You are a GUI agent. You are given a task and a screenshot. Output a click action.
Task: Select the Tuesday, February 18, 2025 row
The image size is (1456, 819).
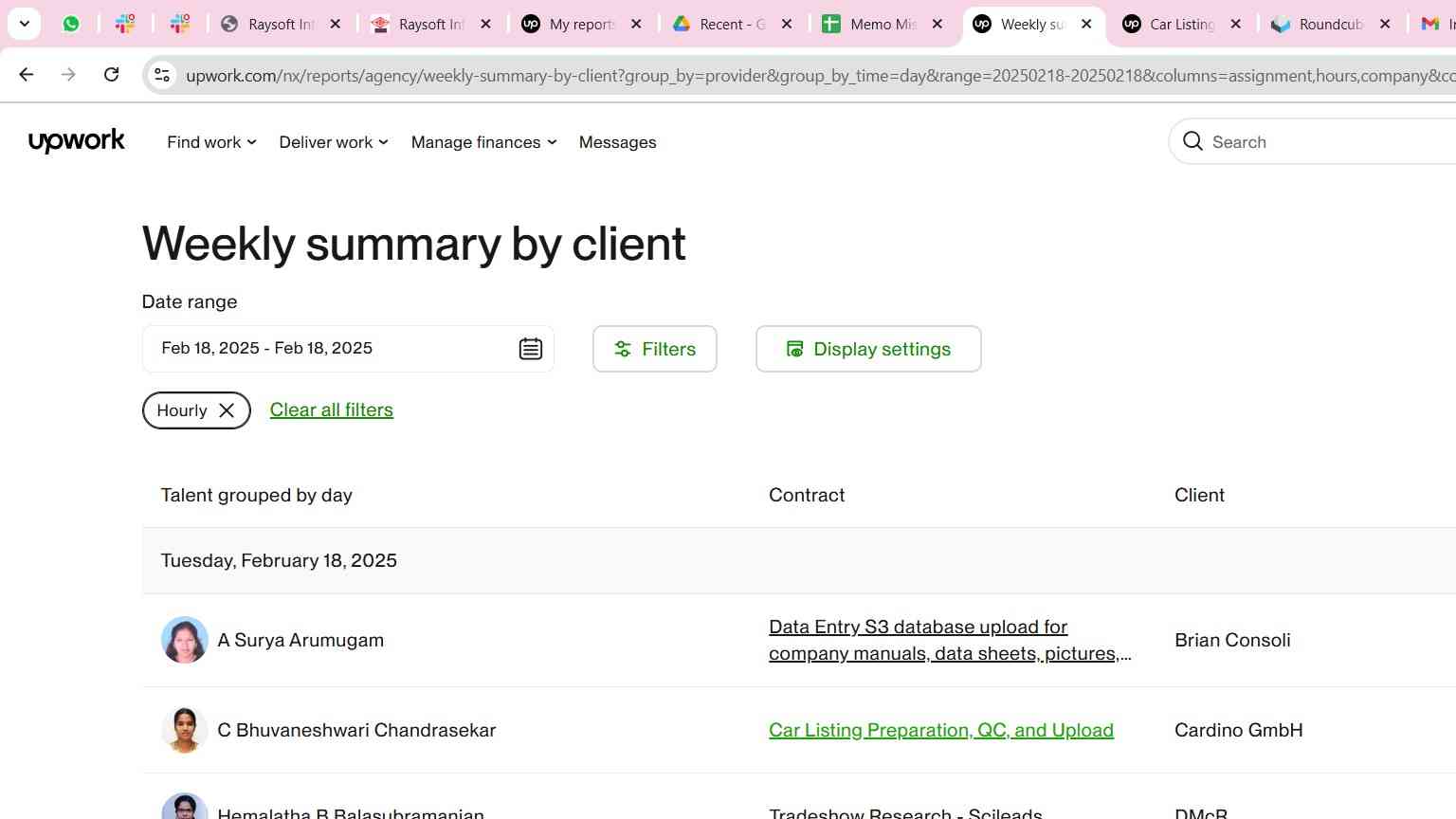click(x=799, y=560)
